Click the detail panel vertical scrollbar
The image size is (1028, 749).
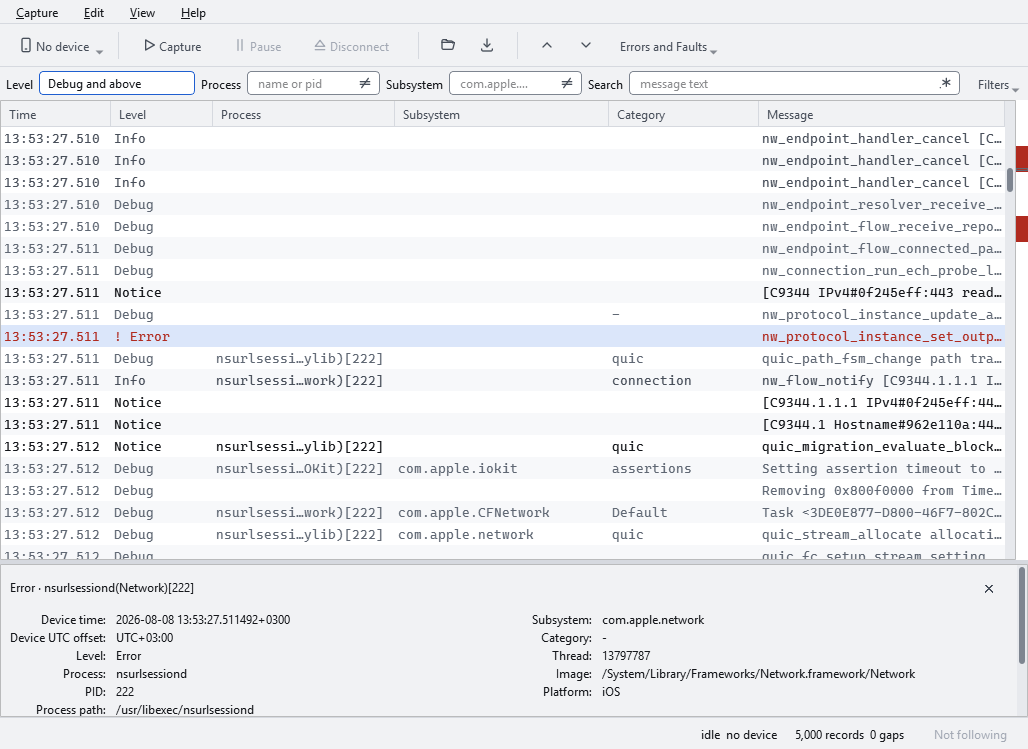(1021, 615)
